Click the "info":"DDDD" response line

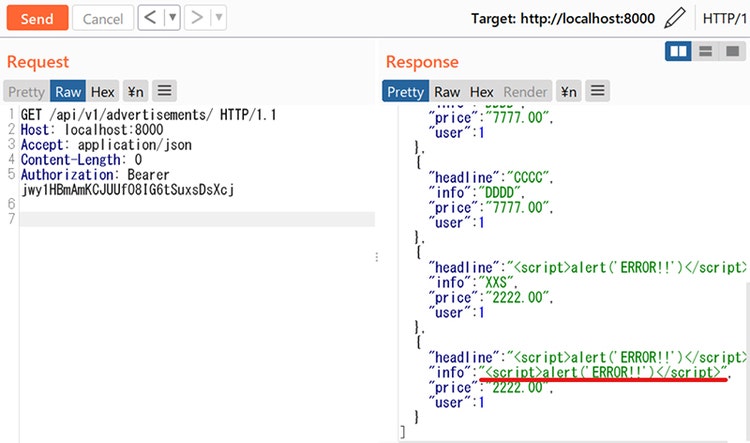[476, 192]
